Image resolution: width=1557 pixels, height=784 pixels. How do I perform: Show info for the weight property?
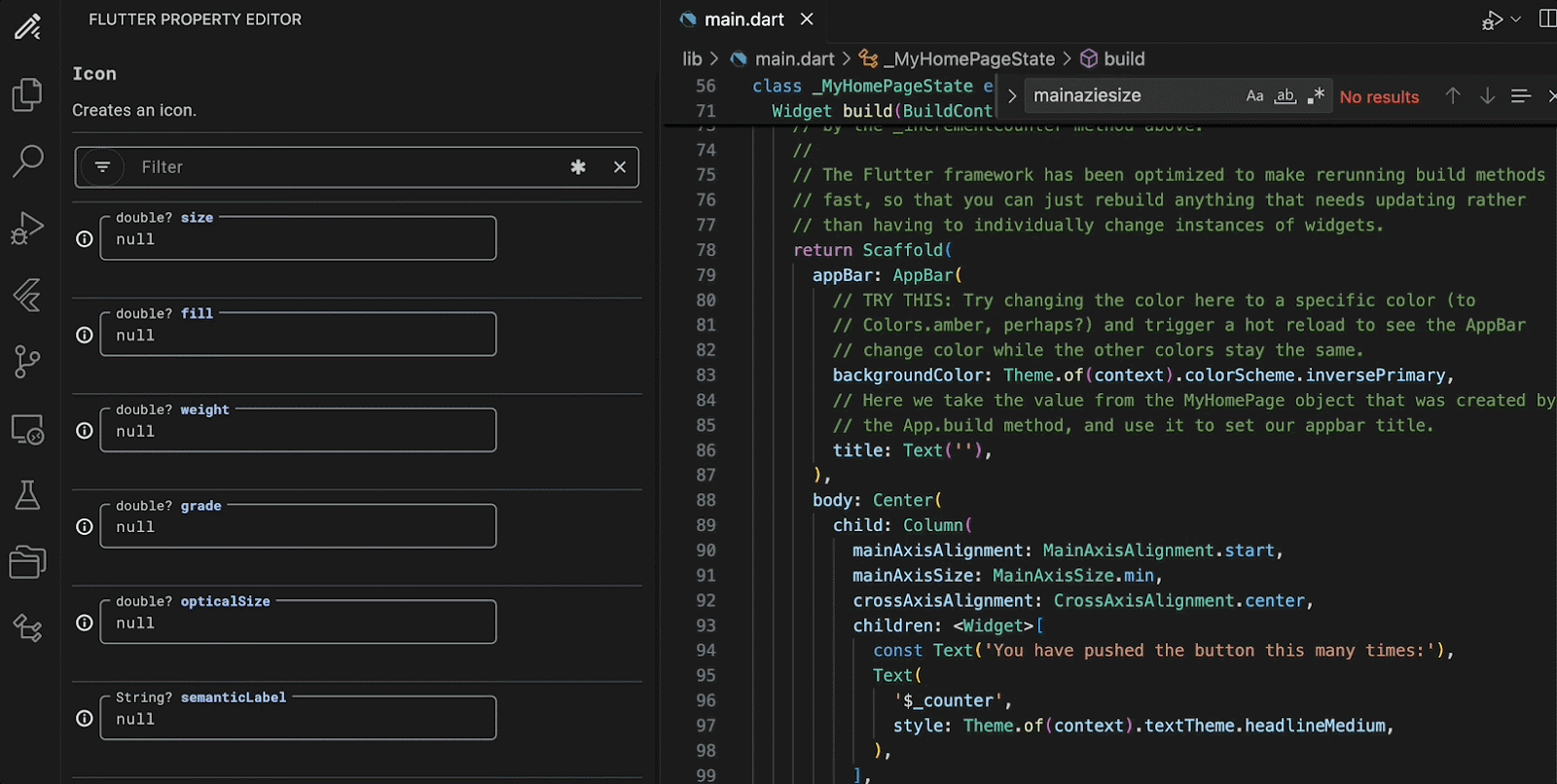(x=85, y=431)
